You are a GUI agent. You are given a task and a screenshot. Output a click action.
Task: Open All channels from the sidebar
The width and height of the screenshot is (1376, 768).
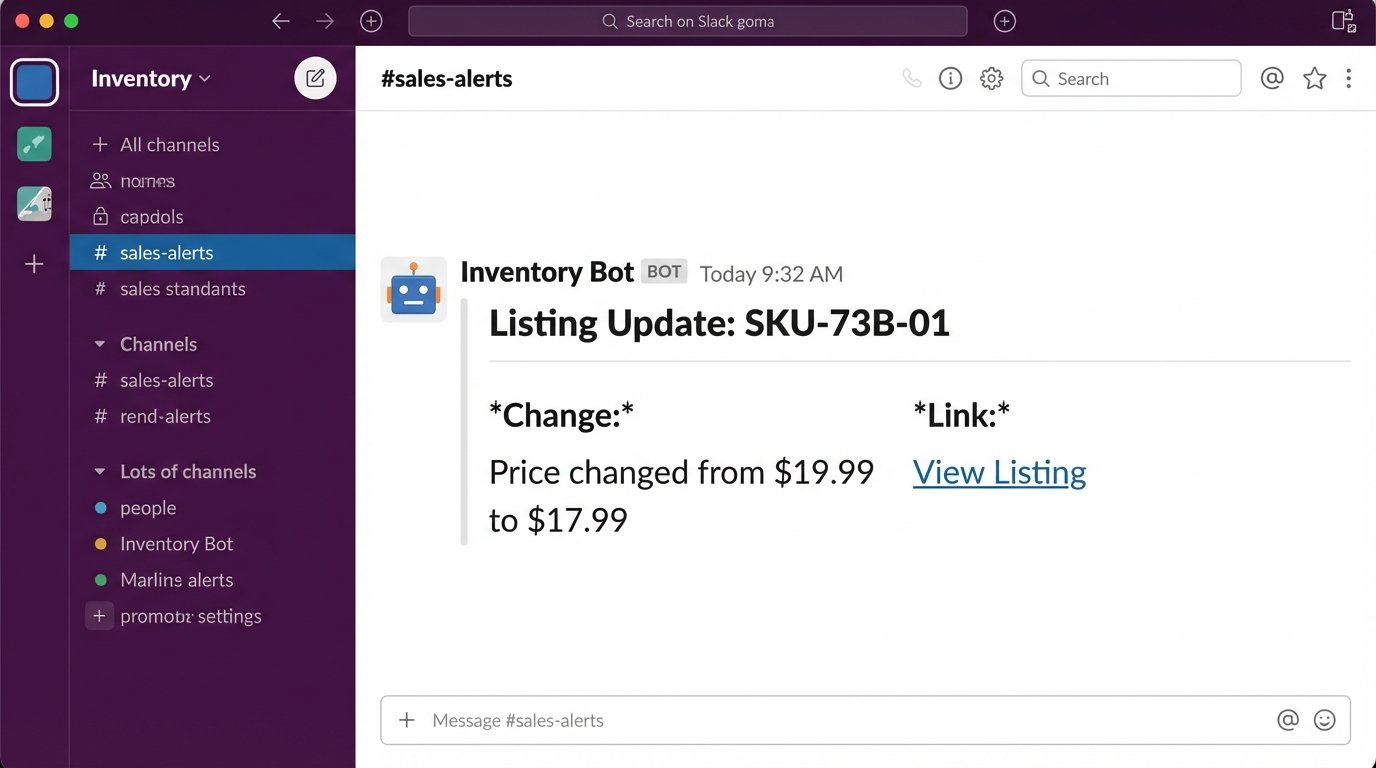169,144
